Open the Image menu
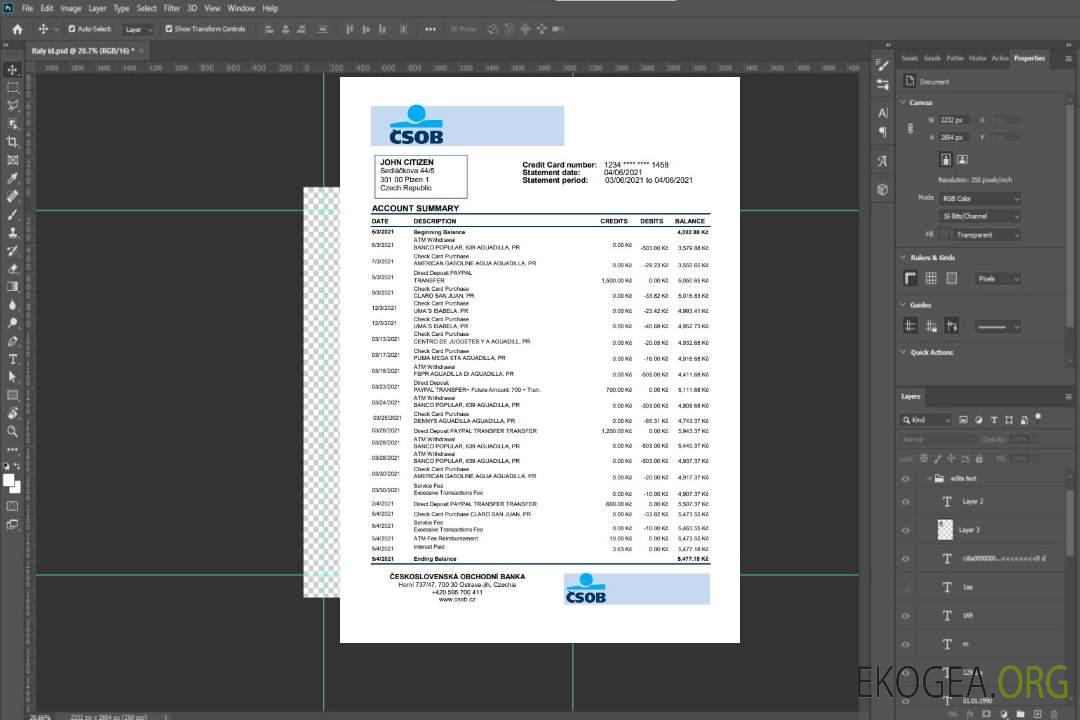 click(70, 8)
